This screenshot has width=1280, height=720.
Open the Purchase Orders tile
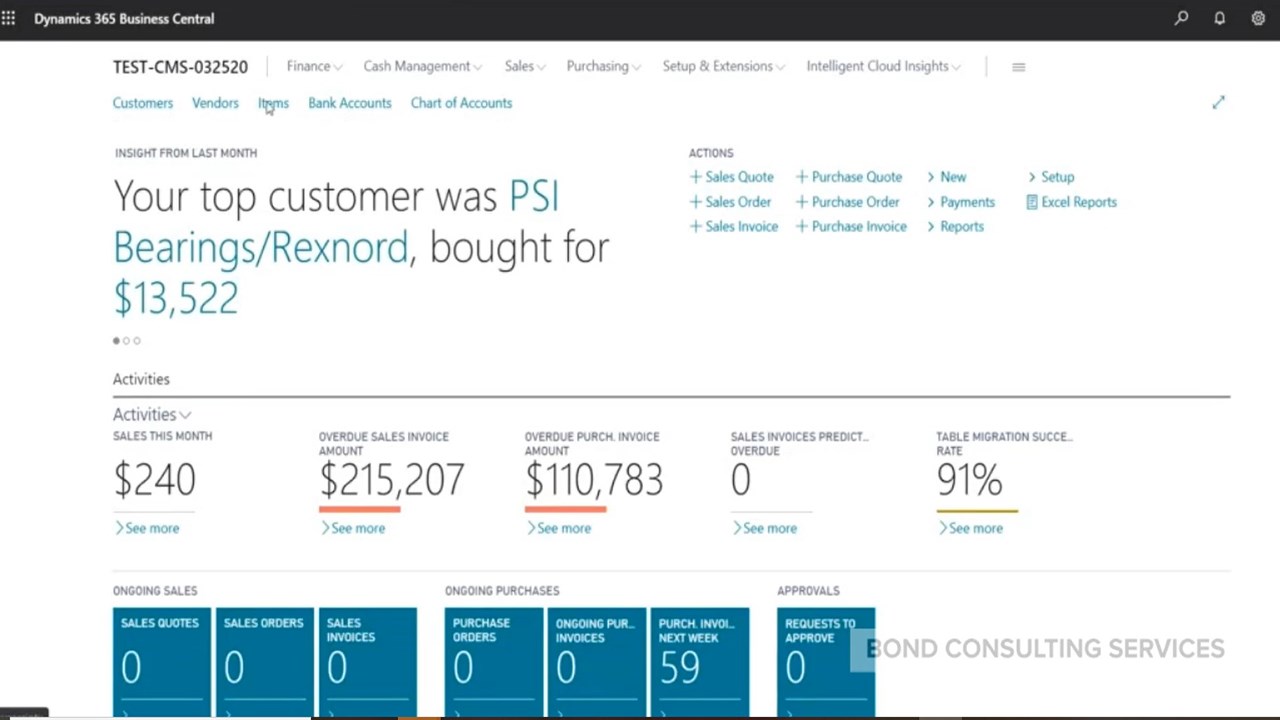pyautogui.click(x=494, y=662)
